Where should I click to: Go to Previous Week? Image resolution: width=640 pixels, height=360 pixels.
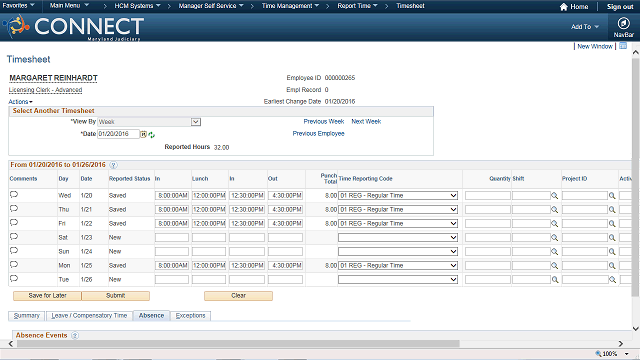click(324, 122)
